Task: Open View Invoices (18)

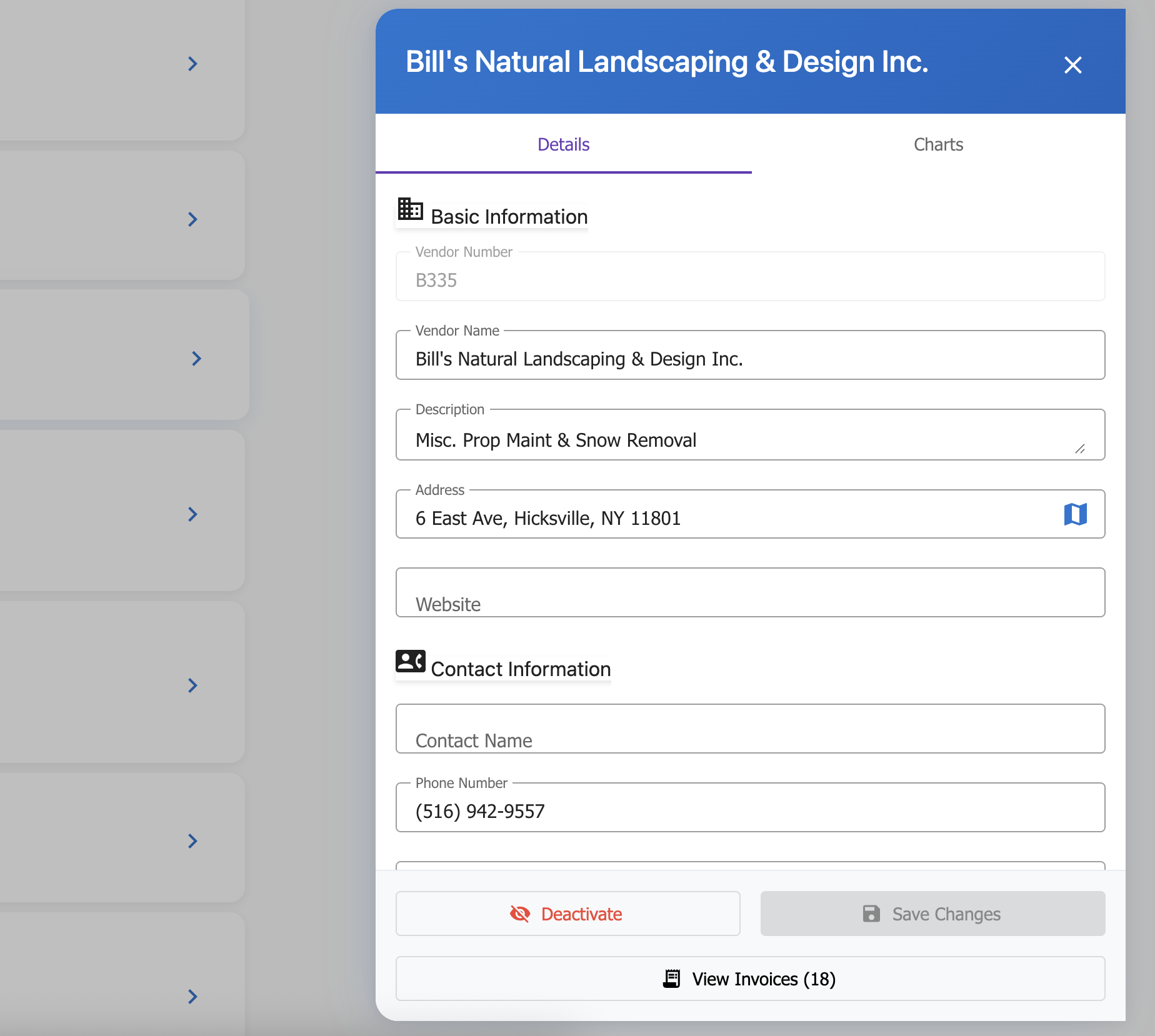Action: tap(750, 979)
